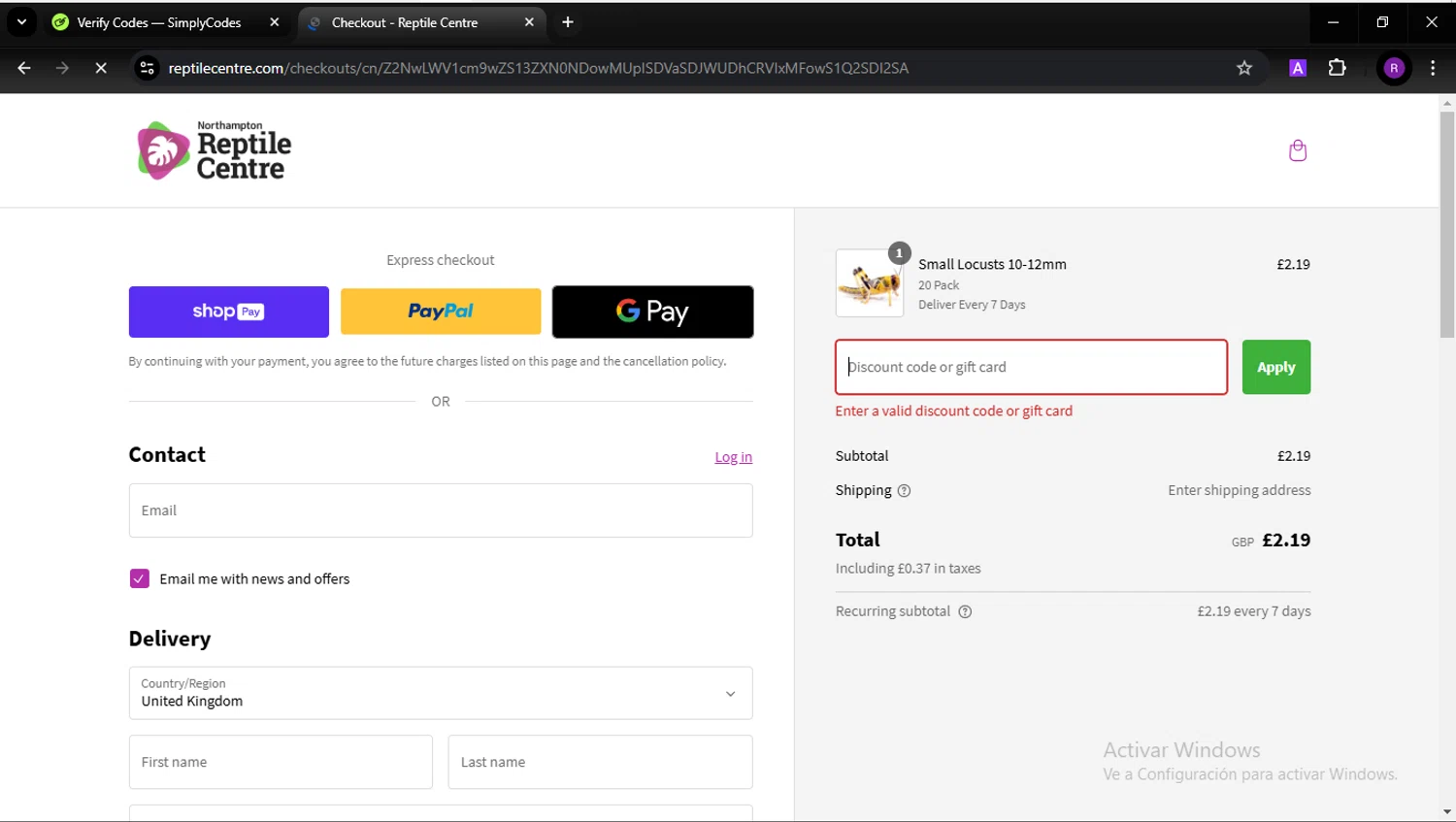Click the Northampton Reptile Centre logo
This screenshot has width=1456, height=822.
click(215, 150)
